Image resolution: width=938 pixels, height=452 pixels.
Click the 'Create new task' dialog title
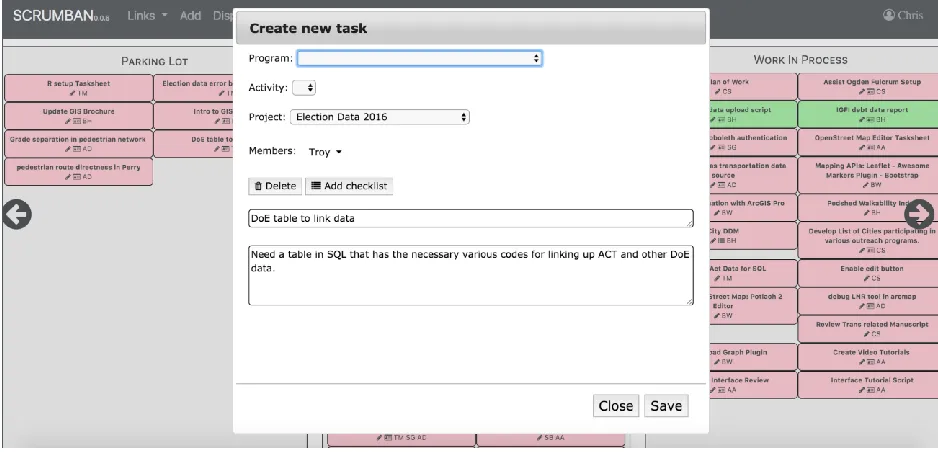(x=308, y=28)
